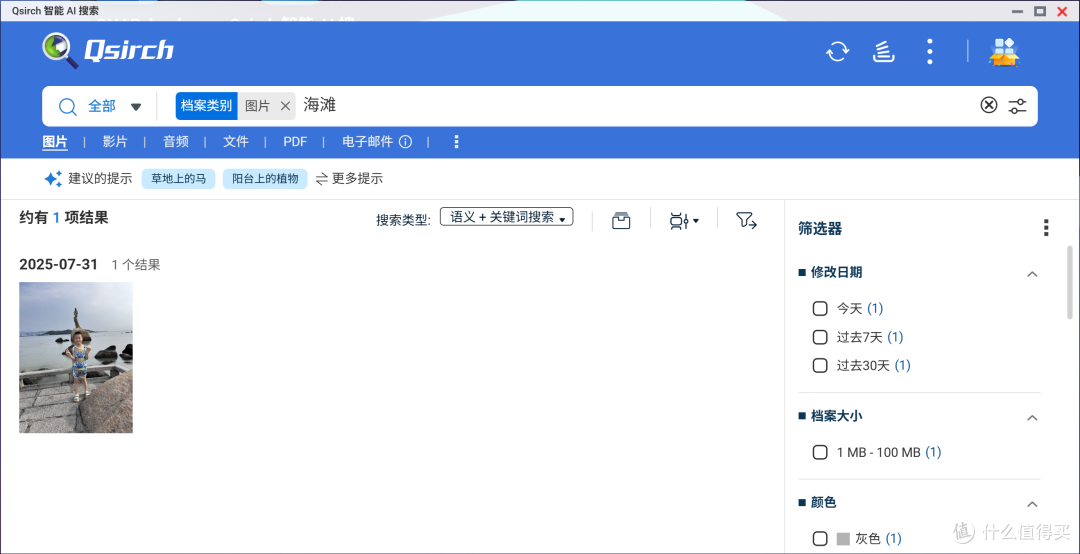The image size is (1080, 554).
Task: Clear the search text with X icon
Action: pyautogui.click(x=988, y=105)
